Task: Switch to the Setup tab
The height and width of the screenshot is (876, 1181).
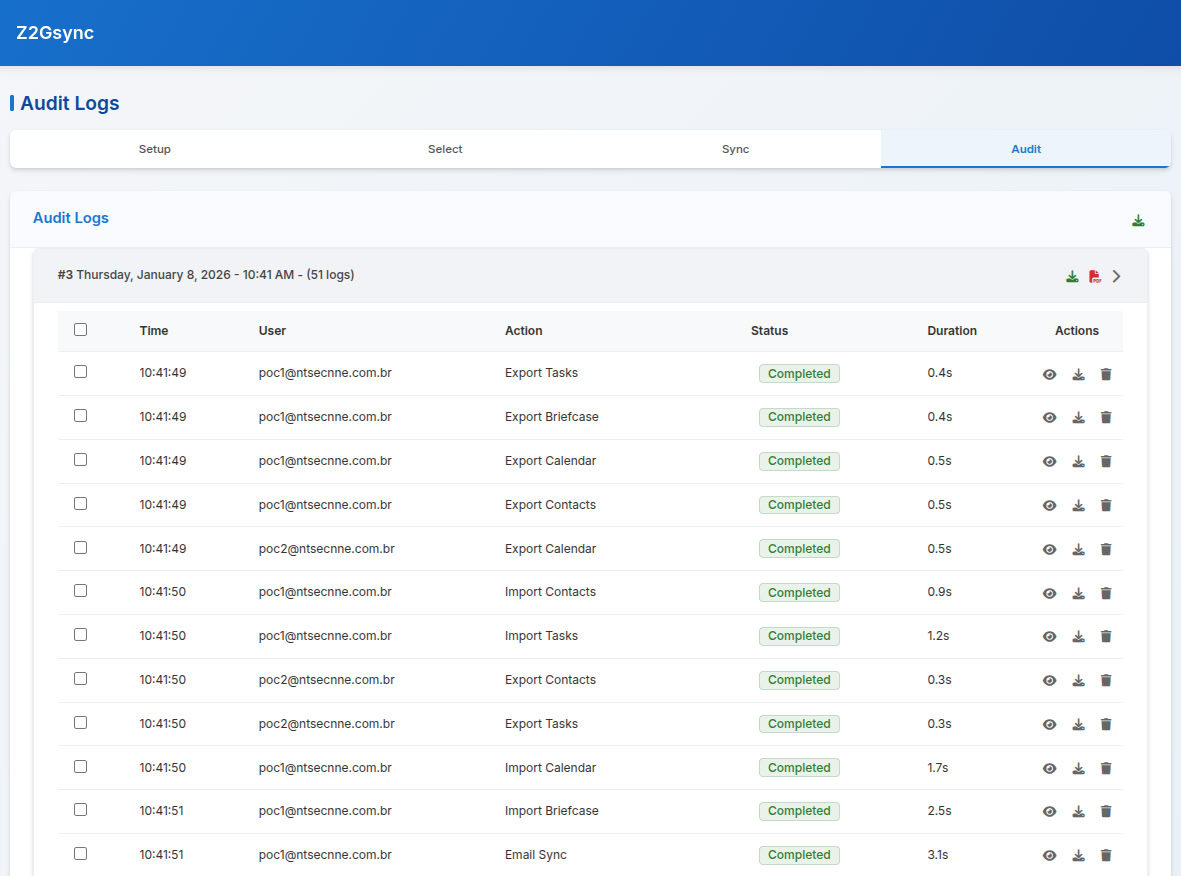Action: pyautogui.click(x=154, y=148)
